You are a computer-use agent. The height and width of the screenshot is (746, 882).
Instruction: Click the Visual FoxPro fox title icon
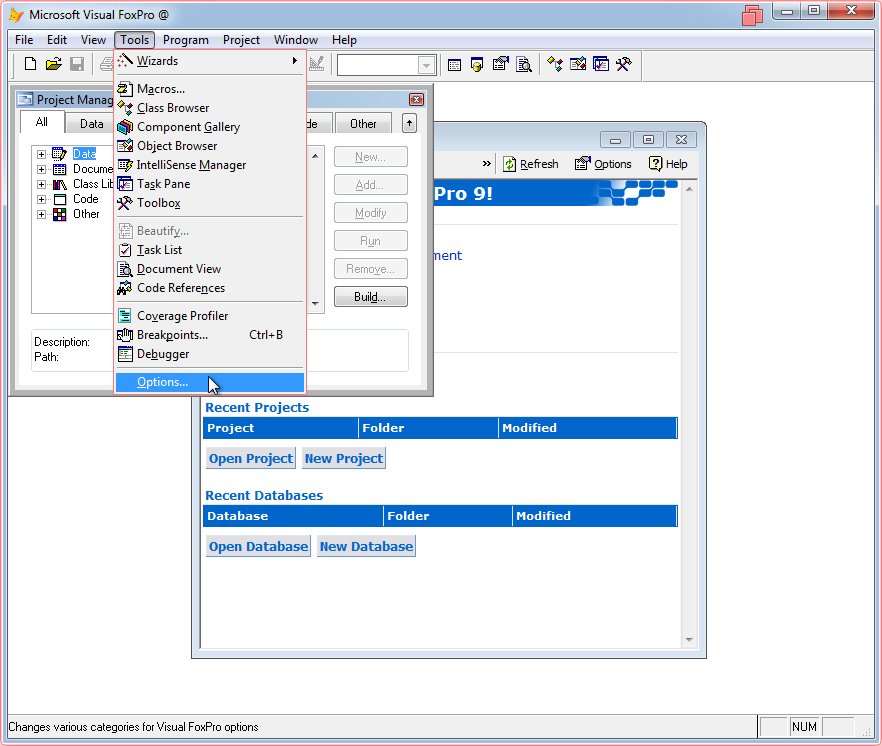coord(16,15)
